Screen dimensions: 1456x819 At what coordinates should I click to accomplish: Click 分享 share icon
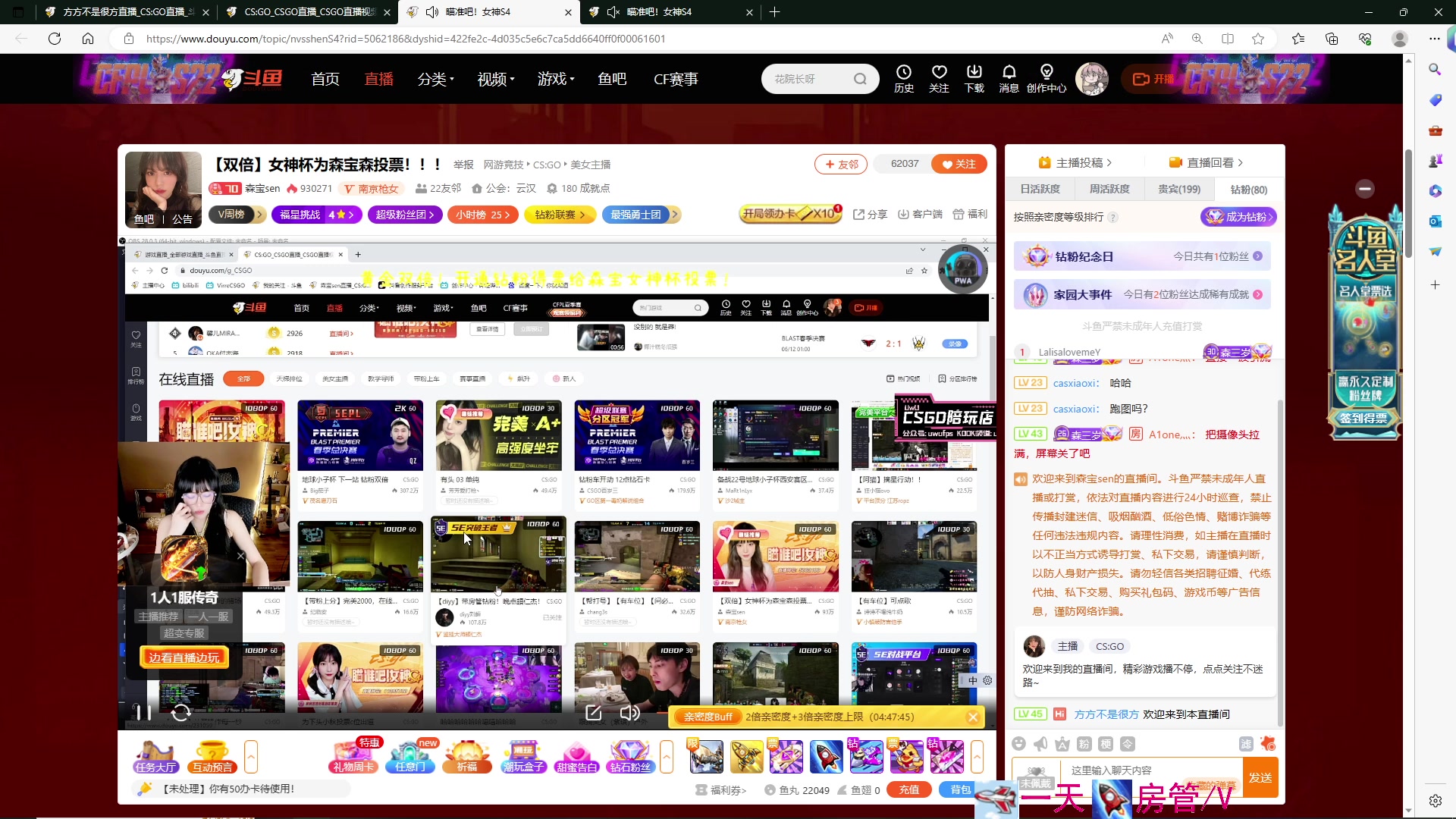(870, 215)
